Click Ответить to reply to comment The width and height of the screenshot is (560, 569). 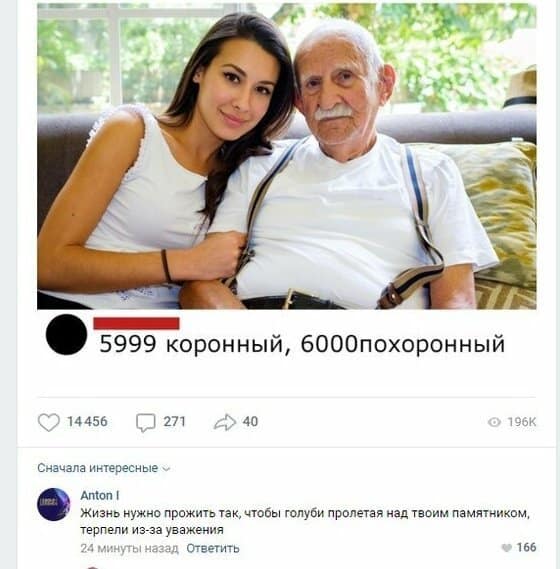(x=213, y=548)
